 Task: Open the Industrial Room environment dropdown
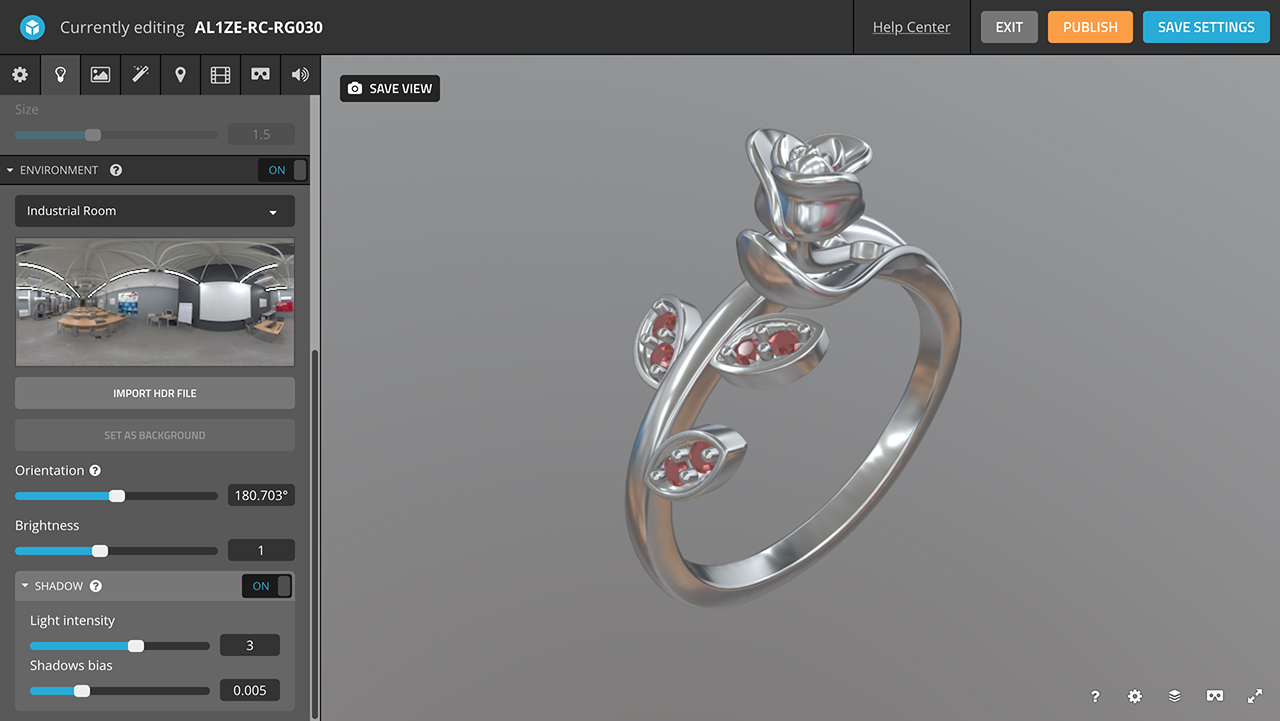(155, 211)
